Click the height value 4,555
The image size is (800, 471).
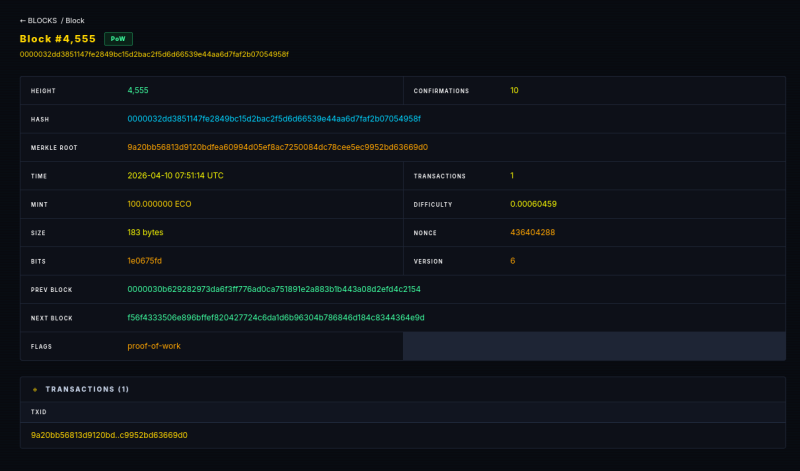point(138,90)
